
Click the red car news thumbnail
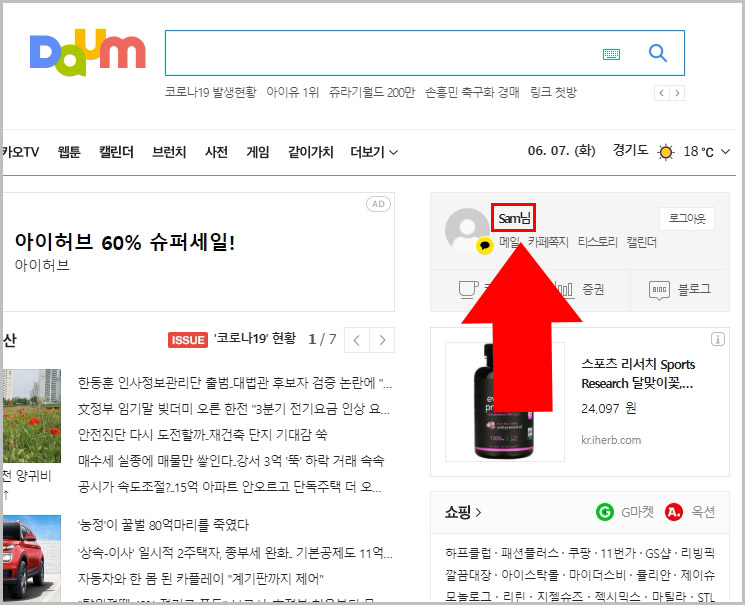click(31, 558)
